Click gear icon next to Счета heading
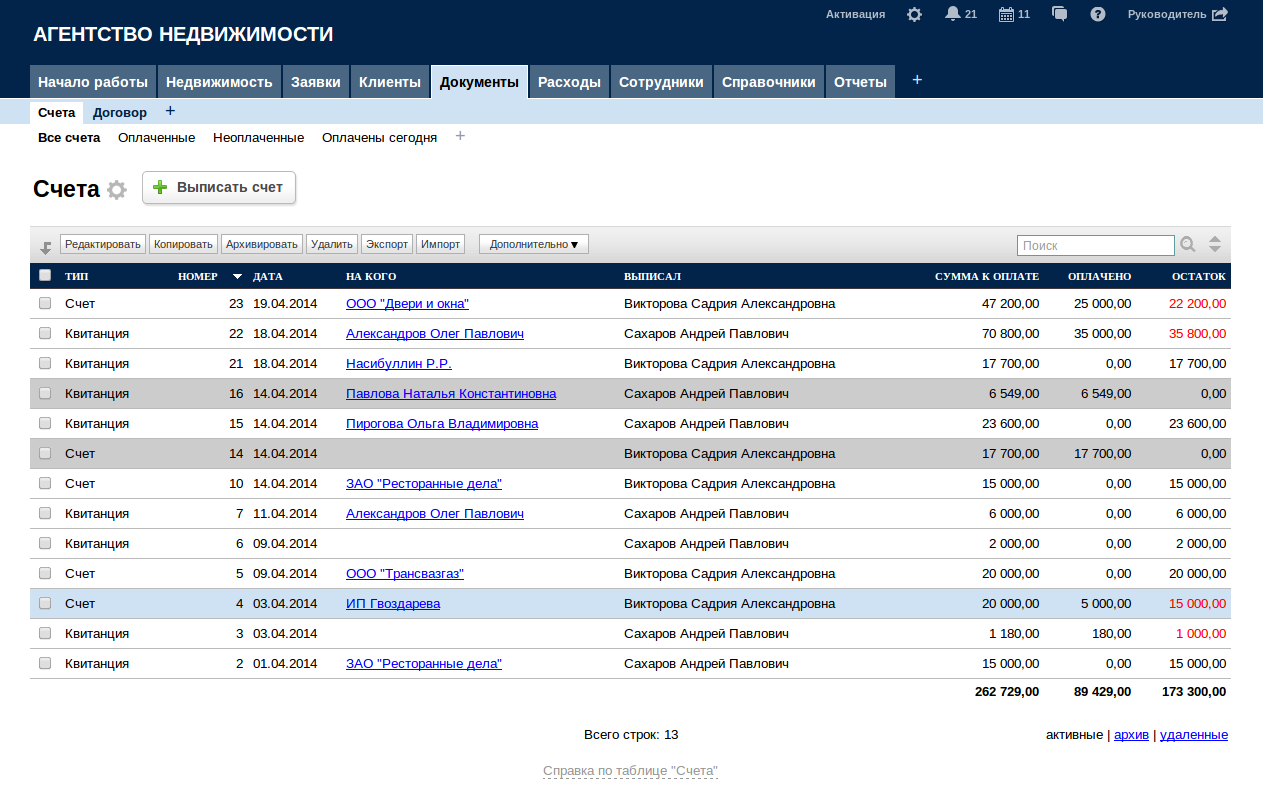 click(117, 190)
